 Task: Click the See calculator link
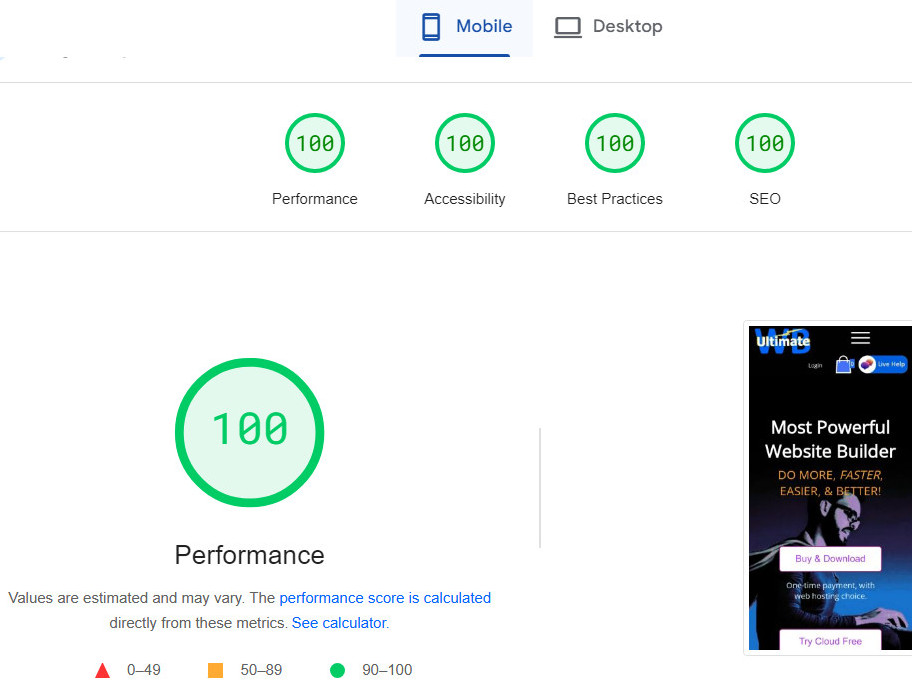pyautogui.click(x=339, y=622)
